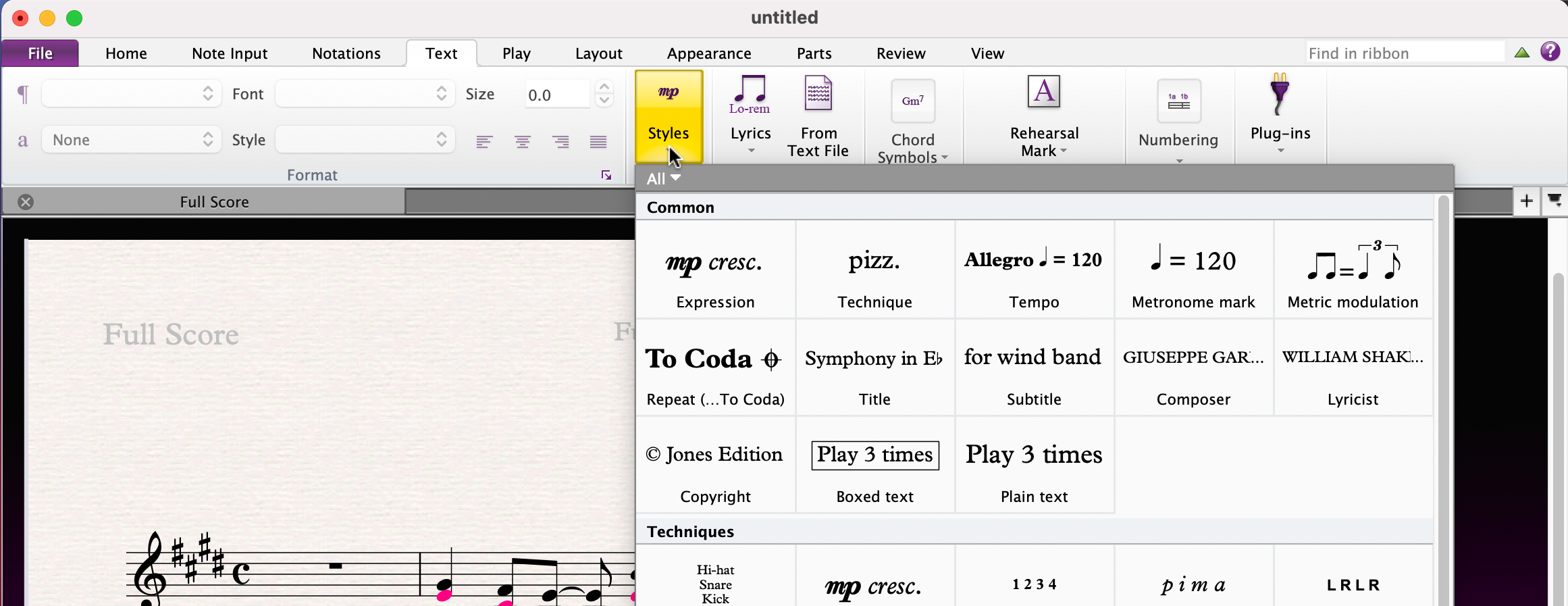Open the Styles gallery button
The width and height of the screenshot is (1568, 606).
tap(669, 116)
